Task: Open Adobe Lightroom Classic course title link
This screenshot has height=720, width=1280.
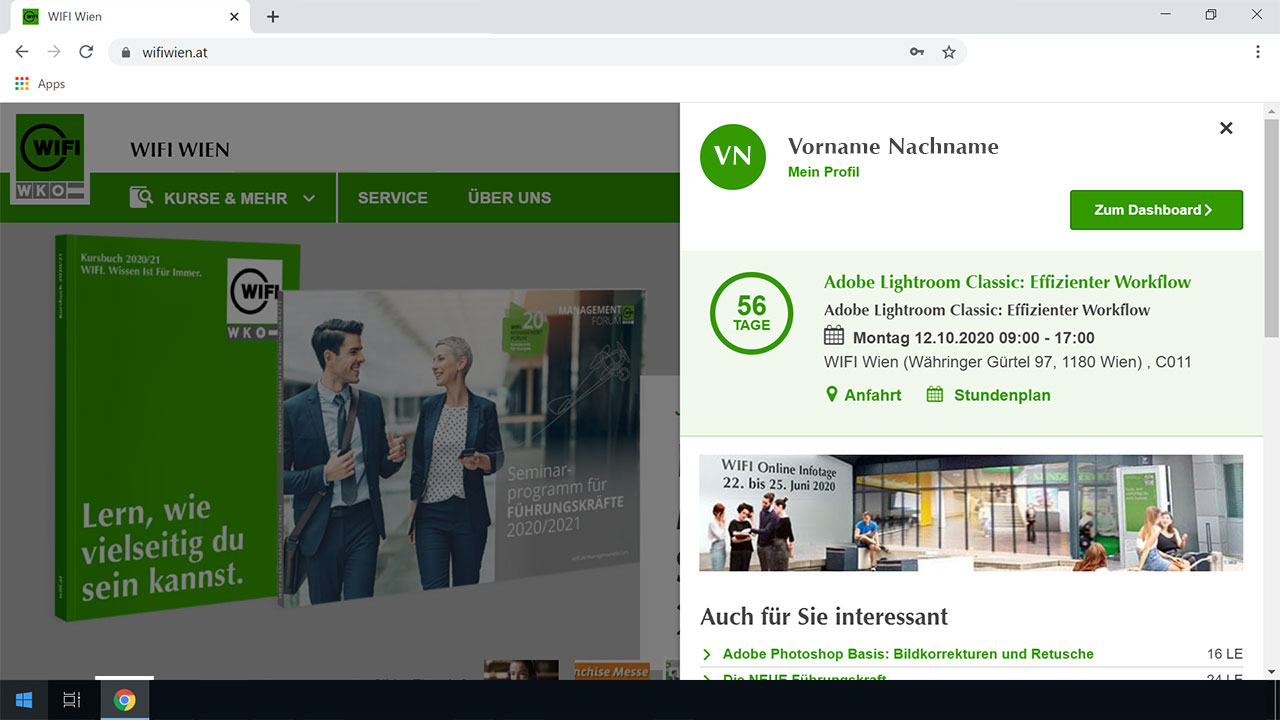Action: pos(1007,282)
